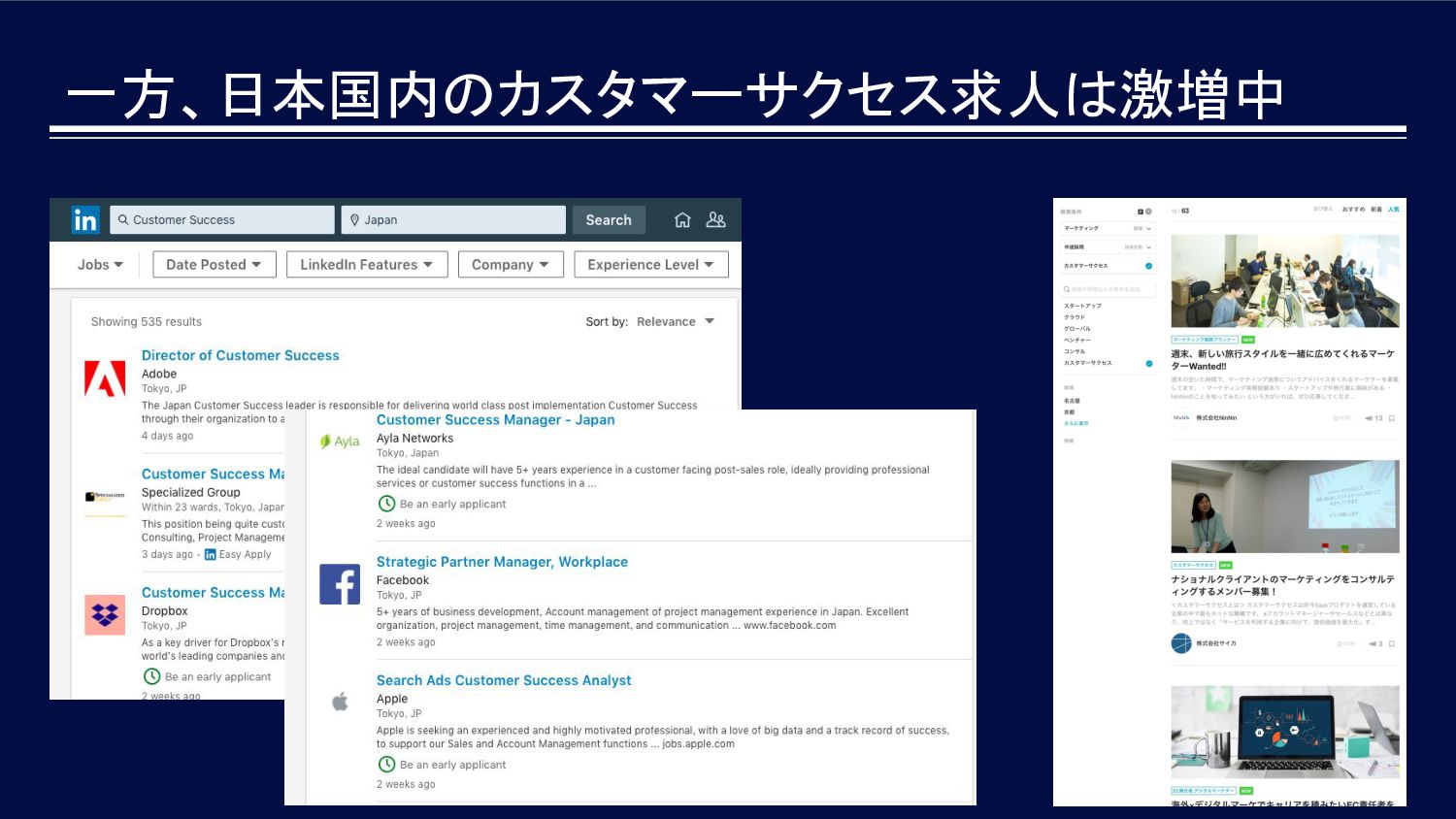Select the 名古屋 region filter
Image resolution: width=1456 pixels, height=819 pixels.
click(1072, 401)
